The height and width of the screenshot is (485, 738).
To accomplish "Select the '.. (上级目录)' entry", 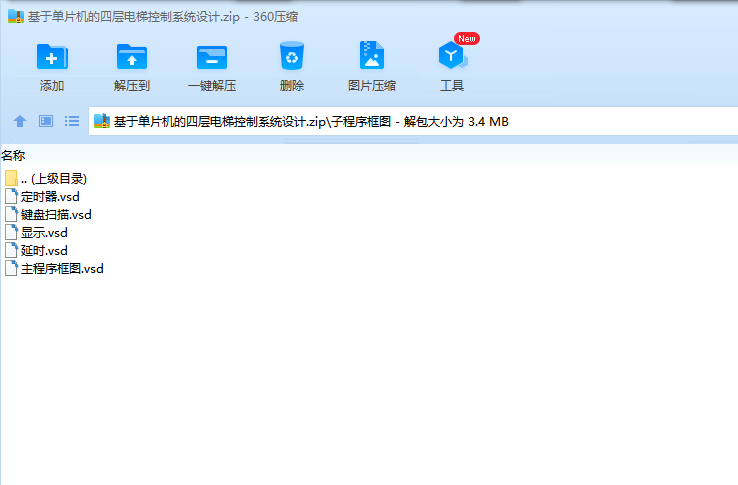I will tap(54, 178).
